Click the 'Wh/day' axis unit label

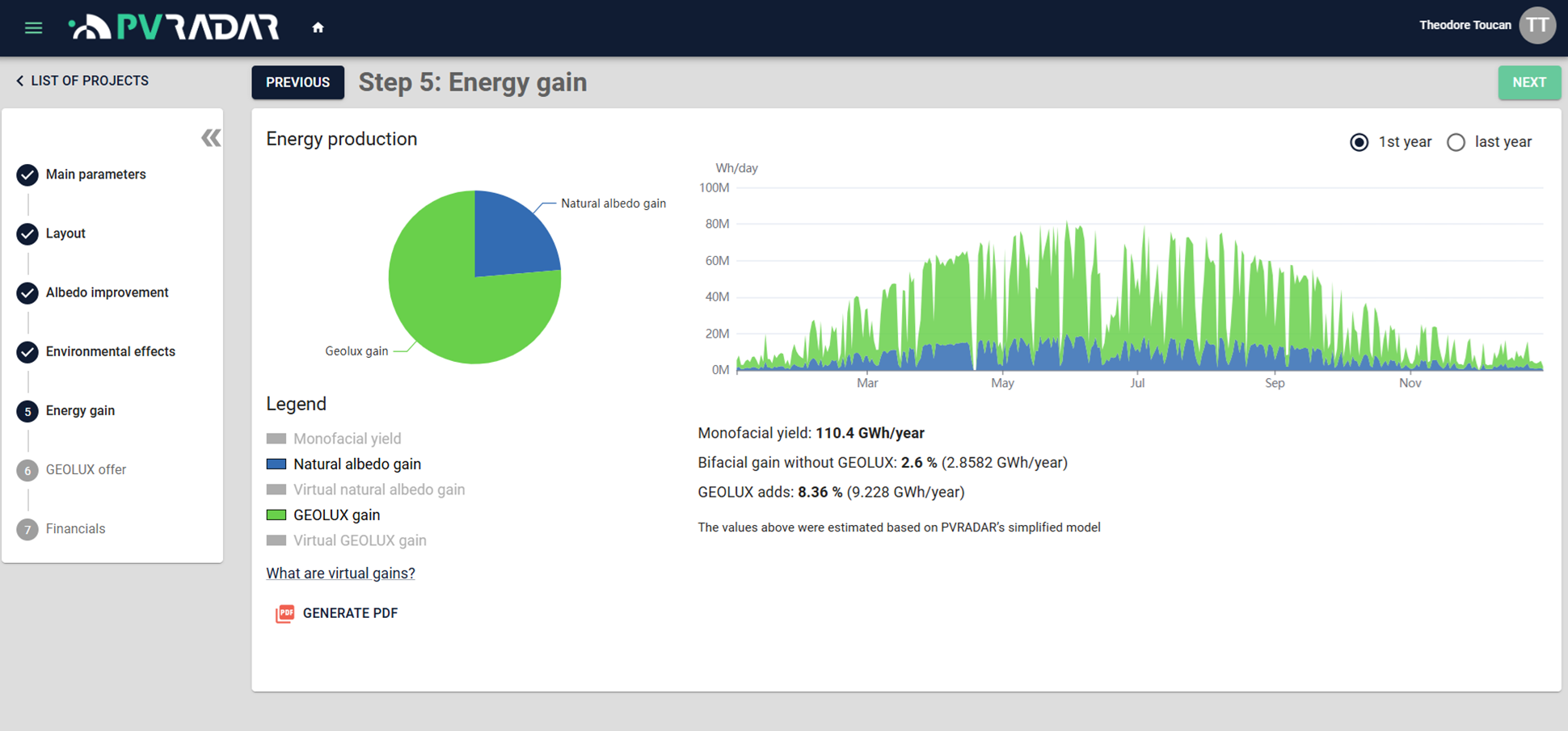click(x=736, y=168)
